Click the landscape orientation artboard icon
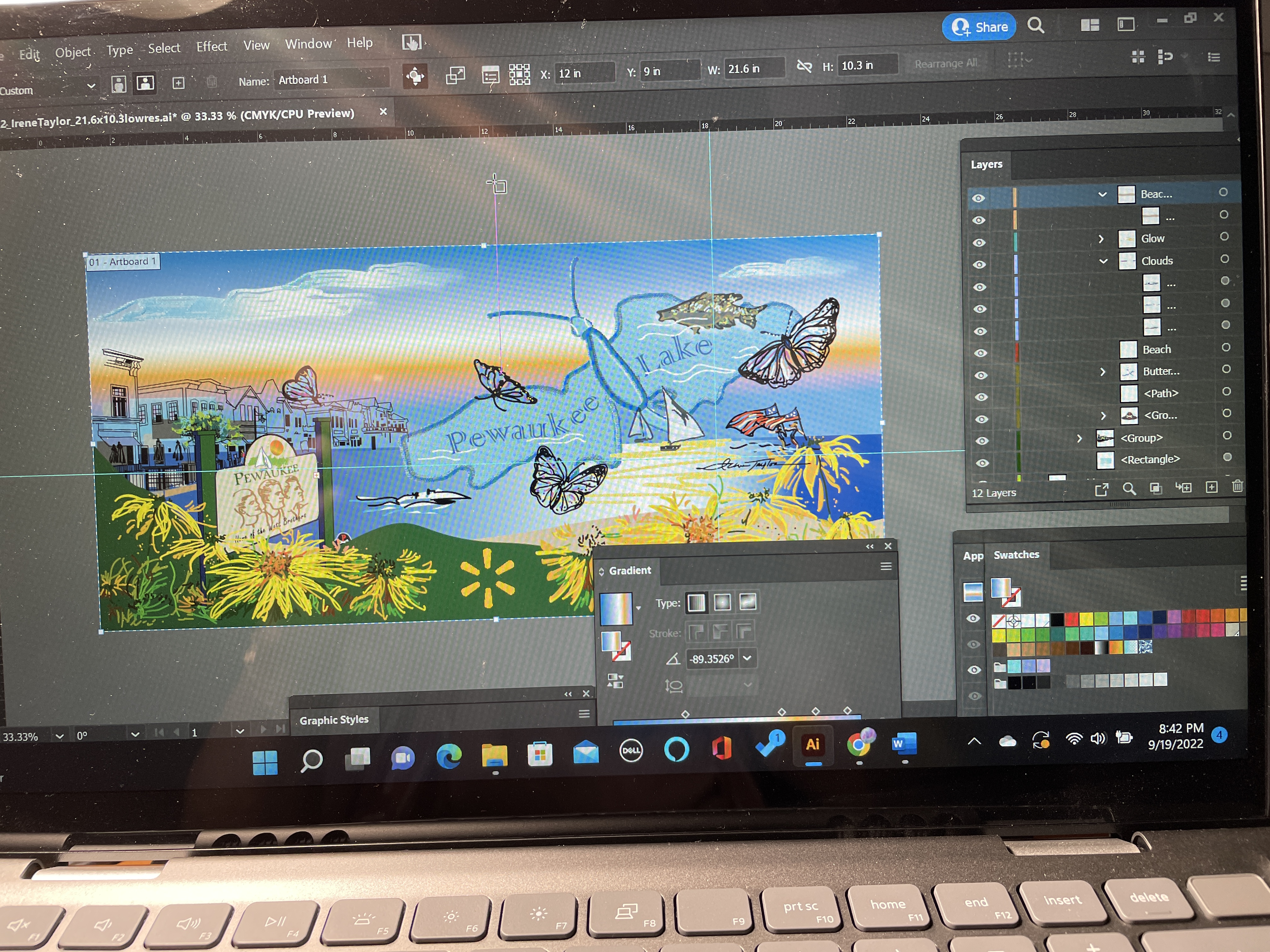 pyautogui.click(x=145, y=83)
